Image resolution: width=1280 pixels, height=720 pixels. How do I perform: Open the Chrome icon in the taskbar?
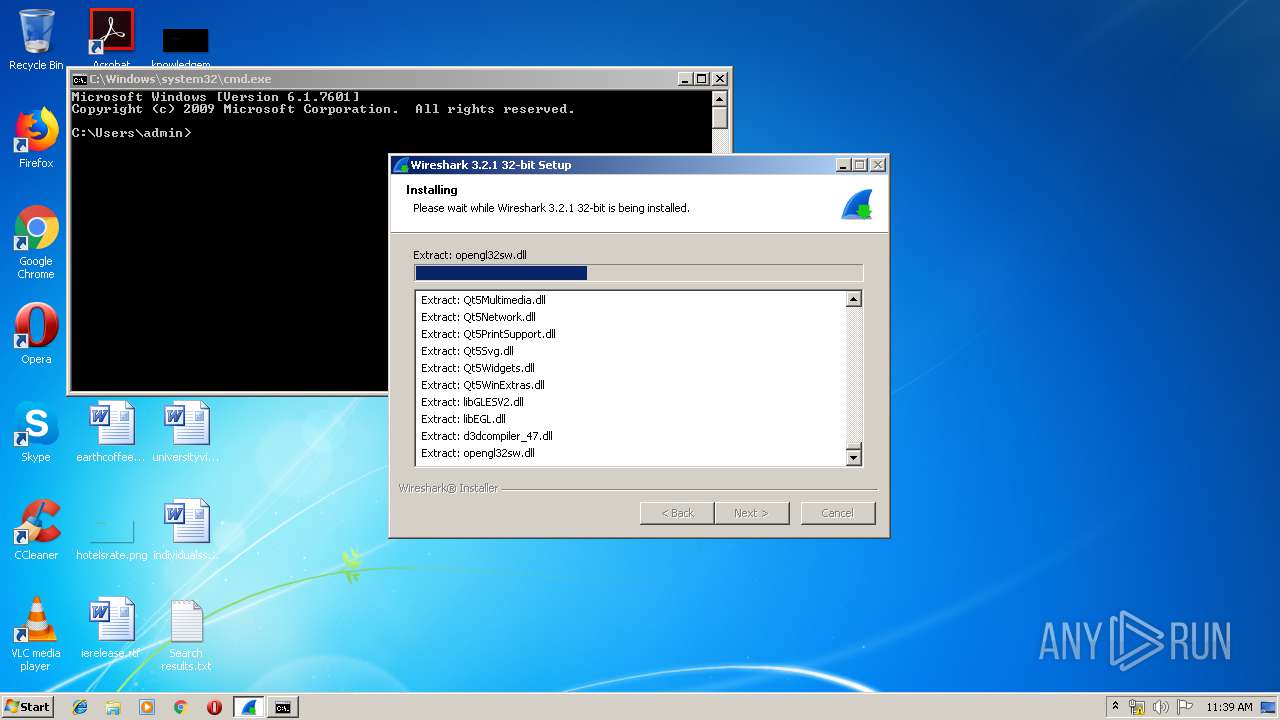click(180, 707)
